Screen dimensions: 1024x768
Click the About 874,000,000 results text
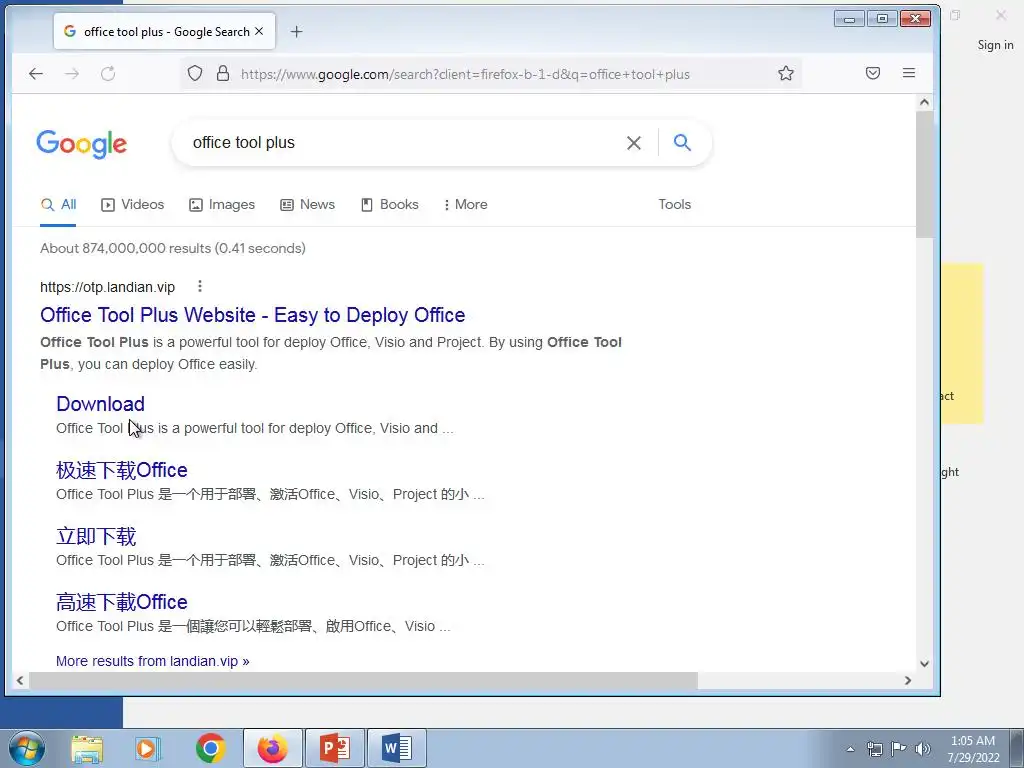(x=172, y=248)
